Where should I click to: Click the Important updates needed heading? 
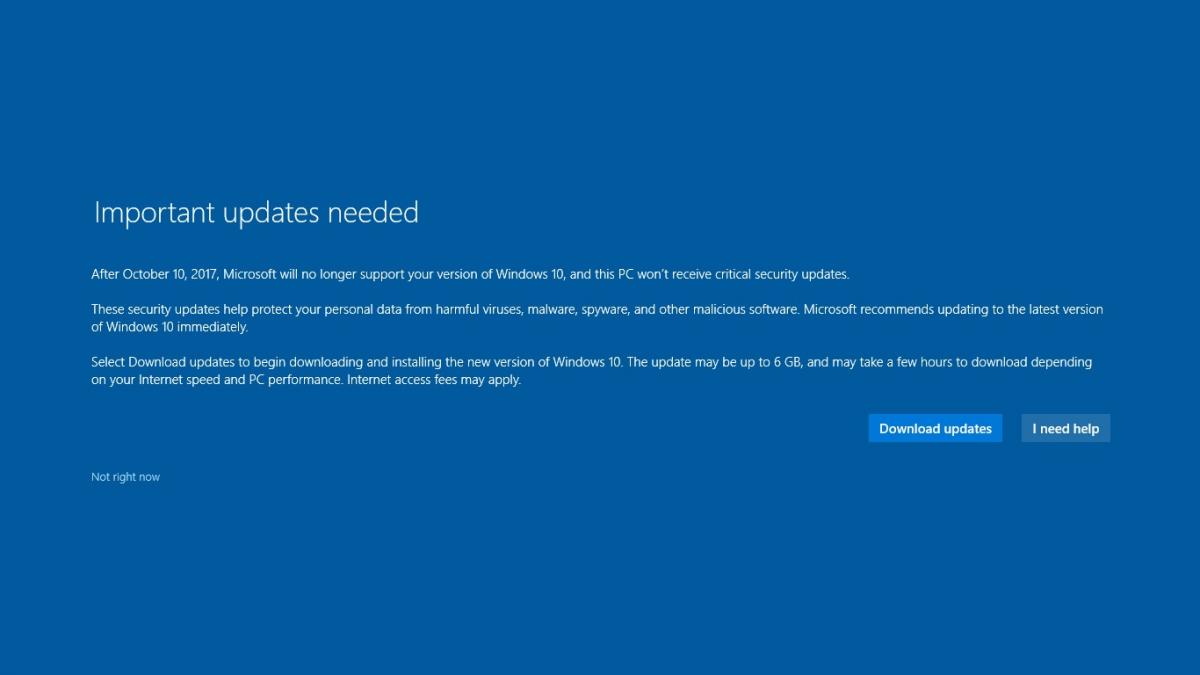point(256,212)
